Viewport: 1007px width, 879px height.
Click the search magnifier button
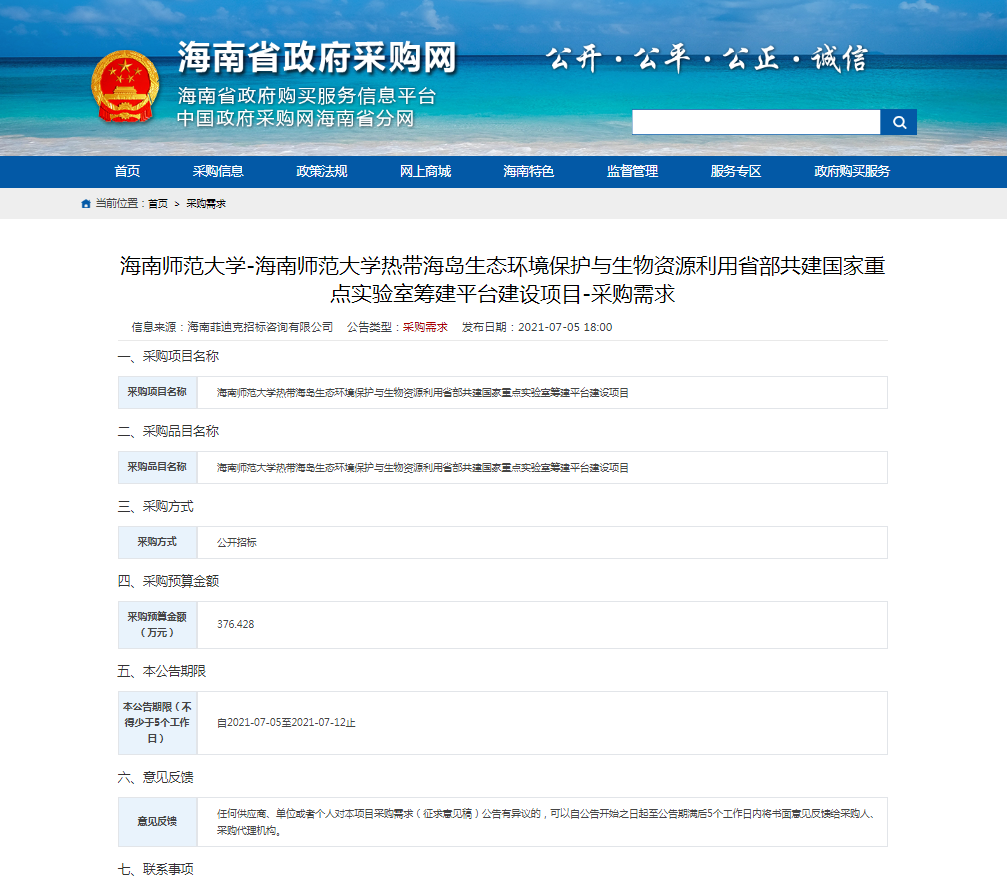pyautogui.click(x=898, y=122)
